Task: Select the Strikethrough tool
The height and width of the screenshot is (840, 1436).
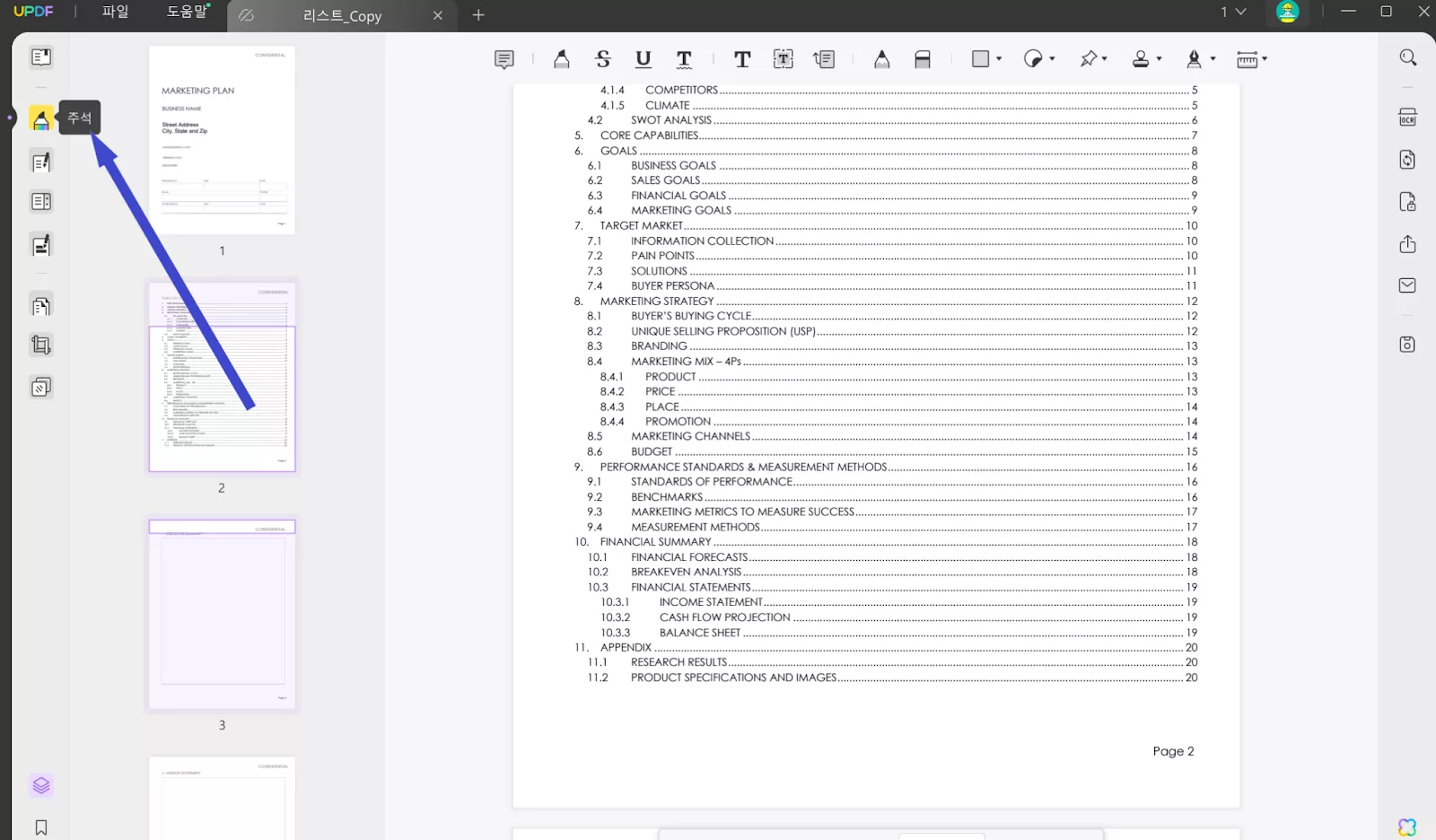Action: [x=603, y=59]
